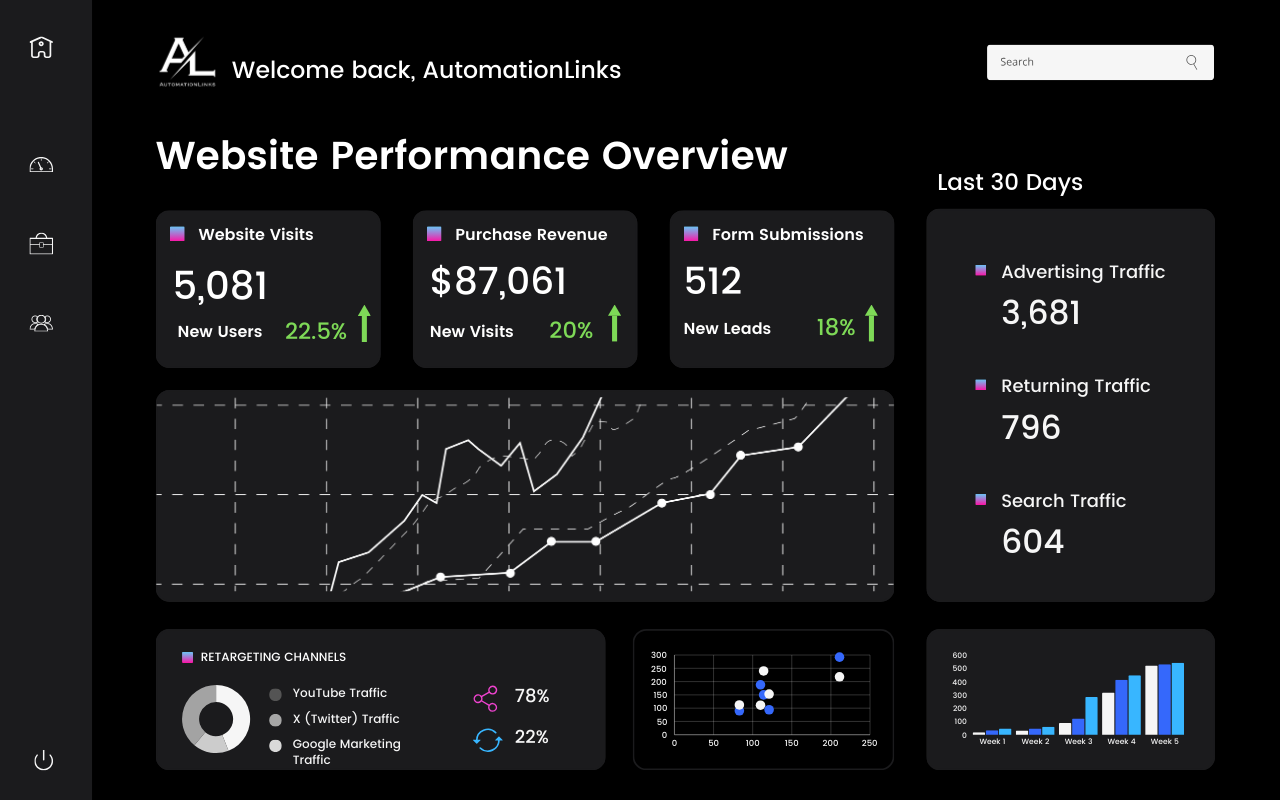This screenshot has height=800, width=1280.
Task: Click the Week 5 bar chart label
Action: (1164, 742)
